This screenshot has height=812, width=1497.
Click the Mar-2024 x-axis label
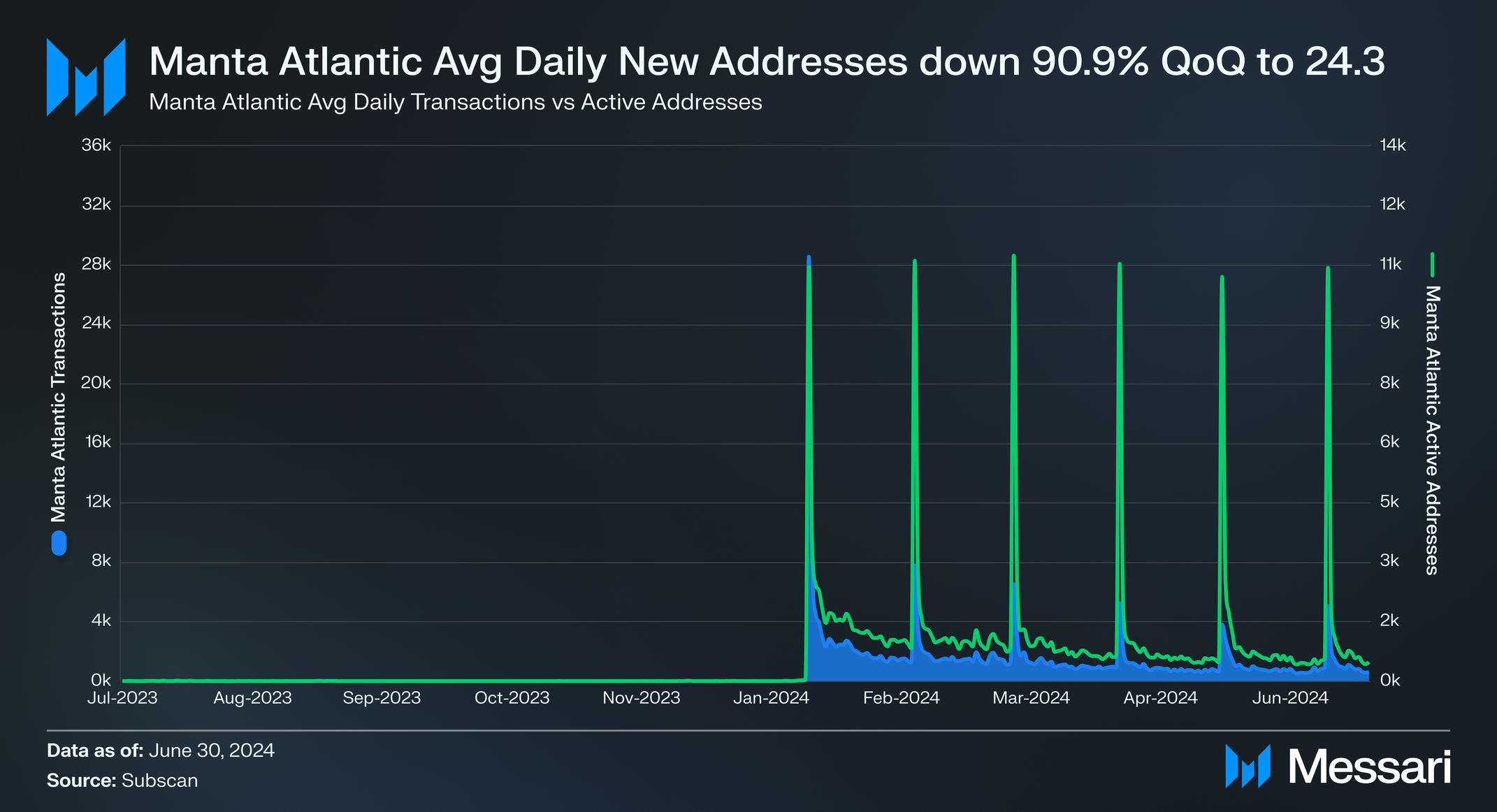(x=1031, y=697)
